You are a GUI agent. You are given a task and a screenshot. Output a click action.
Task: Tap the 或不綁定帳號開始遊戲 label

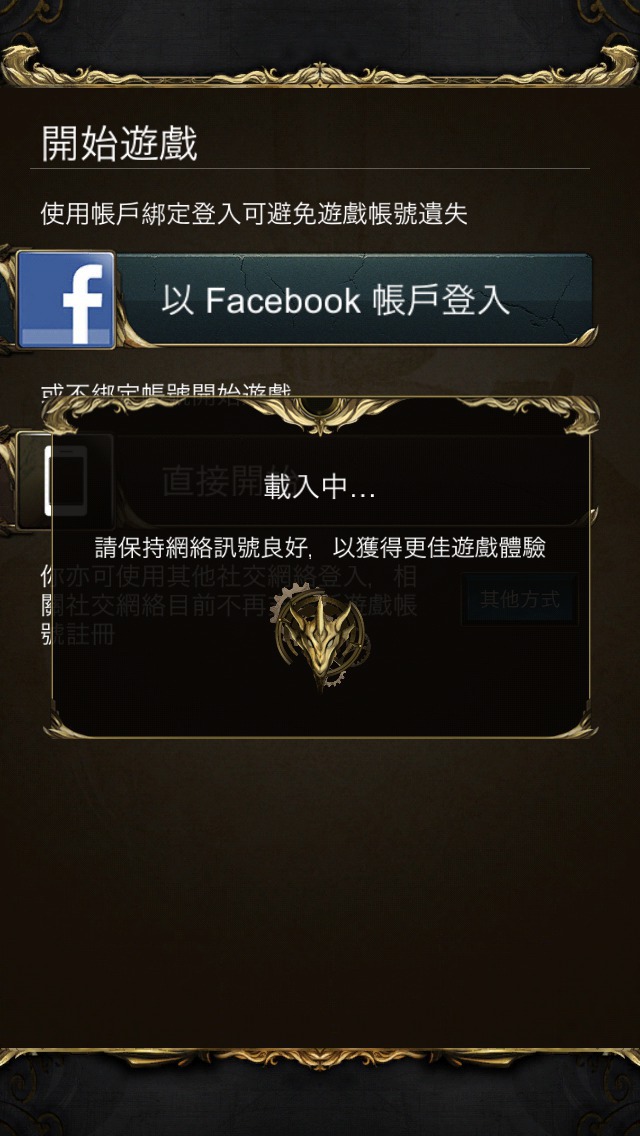pos(166,392)
